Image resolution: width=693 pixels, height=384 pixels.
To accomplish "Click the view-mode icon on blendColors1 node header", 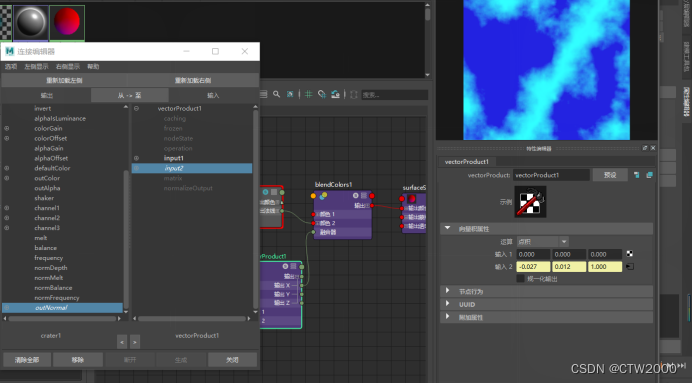I will [x=364, y=195].
